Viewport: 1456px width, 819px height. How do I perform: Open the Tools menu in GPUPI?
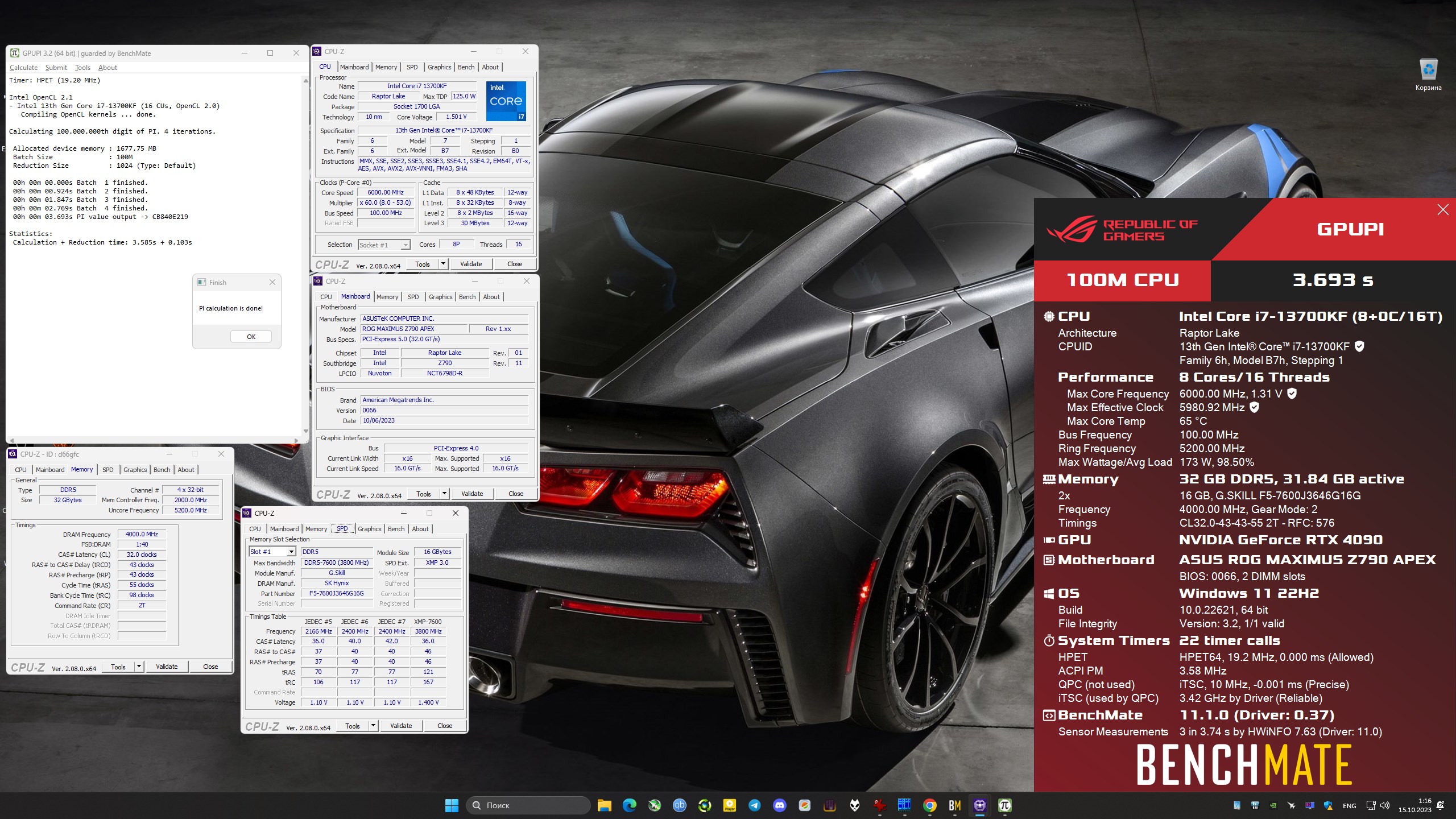[82, 67]
